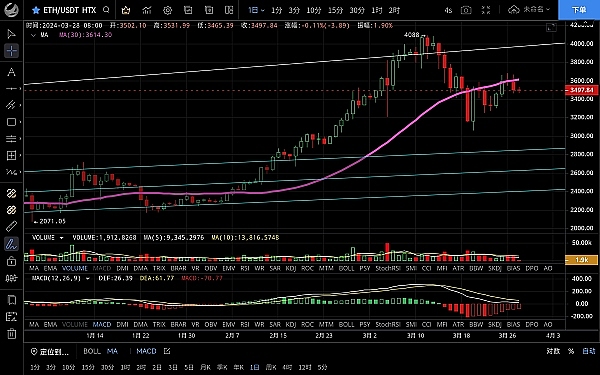Choose the text annotation tool
This screenshot has height=375, width=600.
[11, 72]
